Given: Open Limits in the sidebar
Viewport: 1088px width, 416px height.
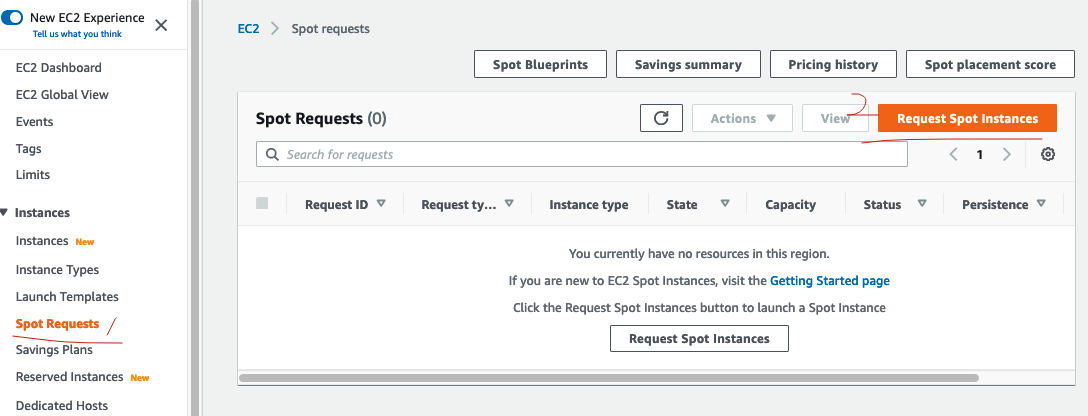Looking at the screenshot, I should (x=33, y=175).
